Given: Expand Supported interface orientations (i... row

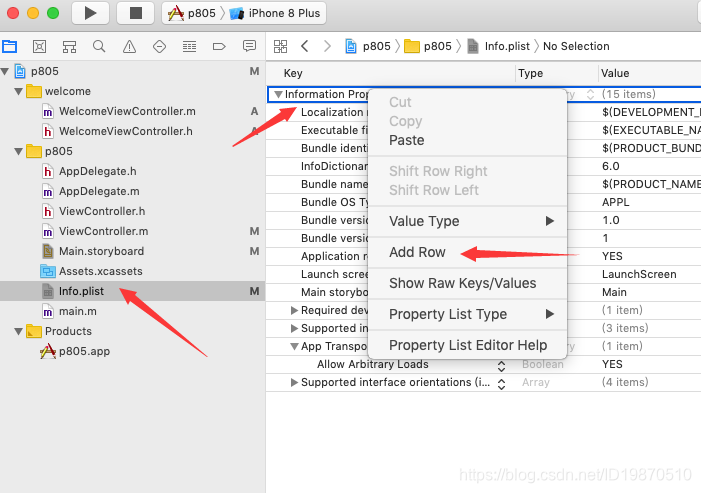Looking at the screenshot, I should 294,382.
